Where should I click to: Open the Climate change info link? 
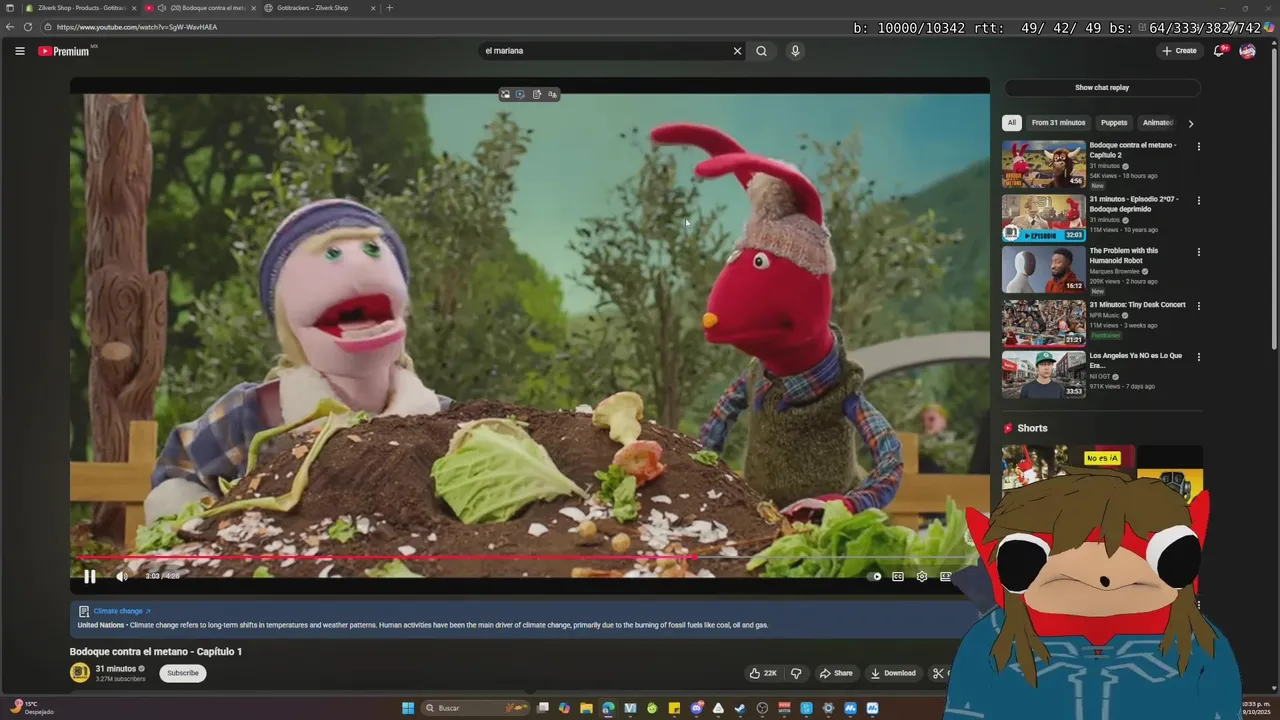[122, 611]
